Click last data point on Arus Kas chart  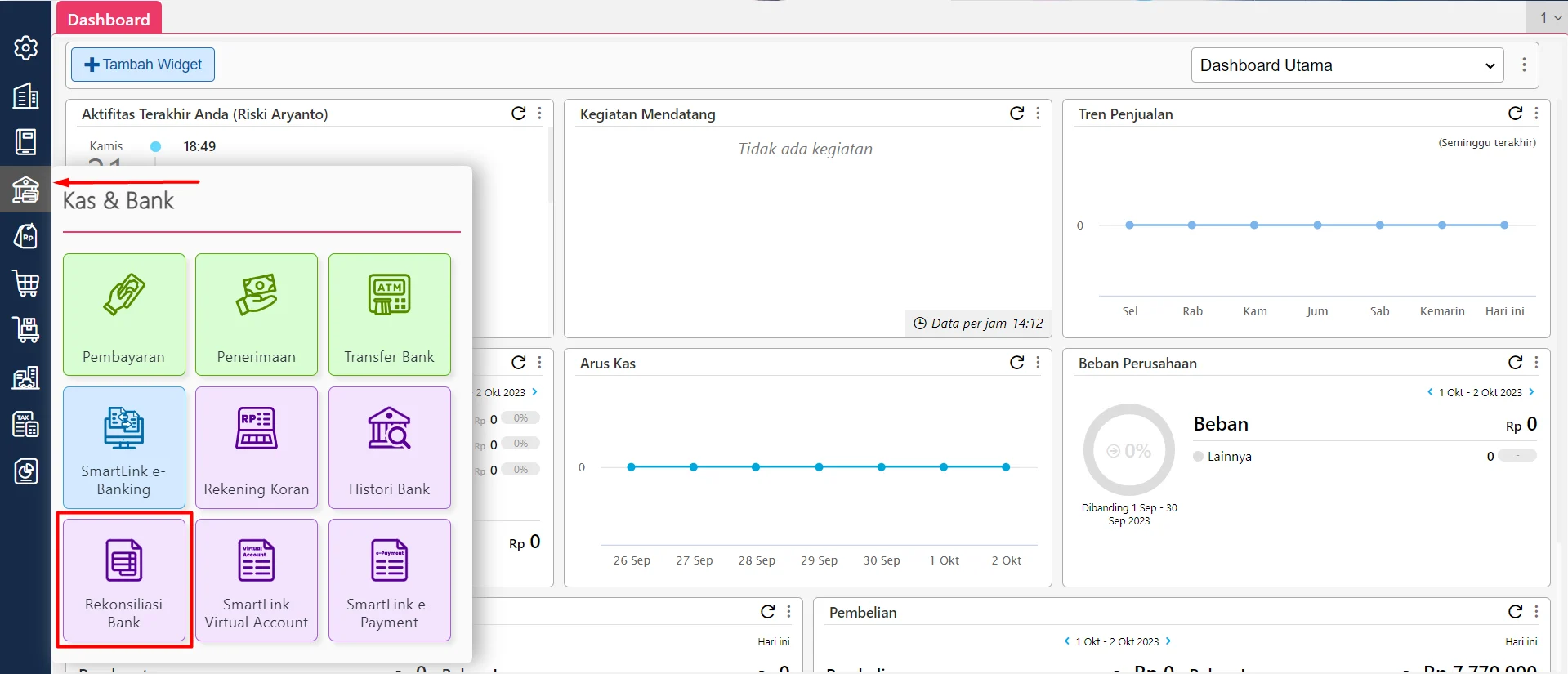pyautogui.click(x=1006, y=467)
